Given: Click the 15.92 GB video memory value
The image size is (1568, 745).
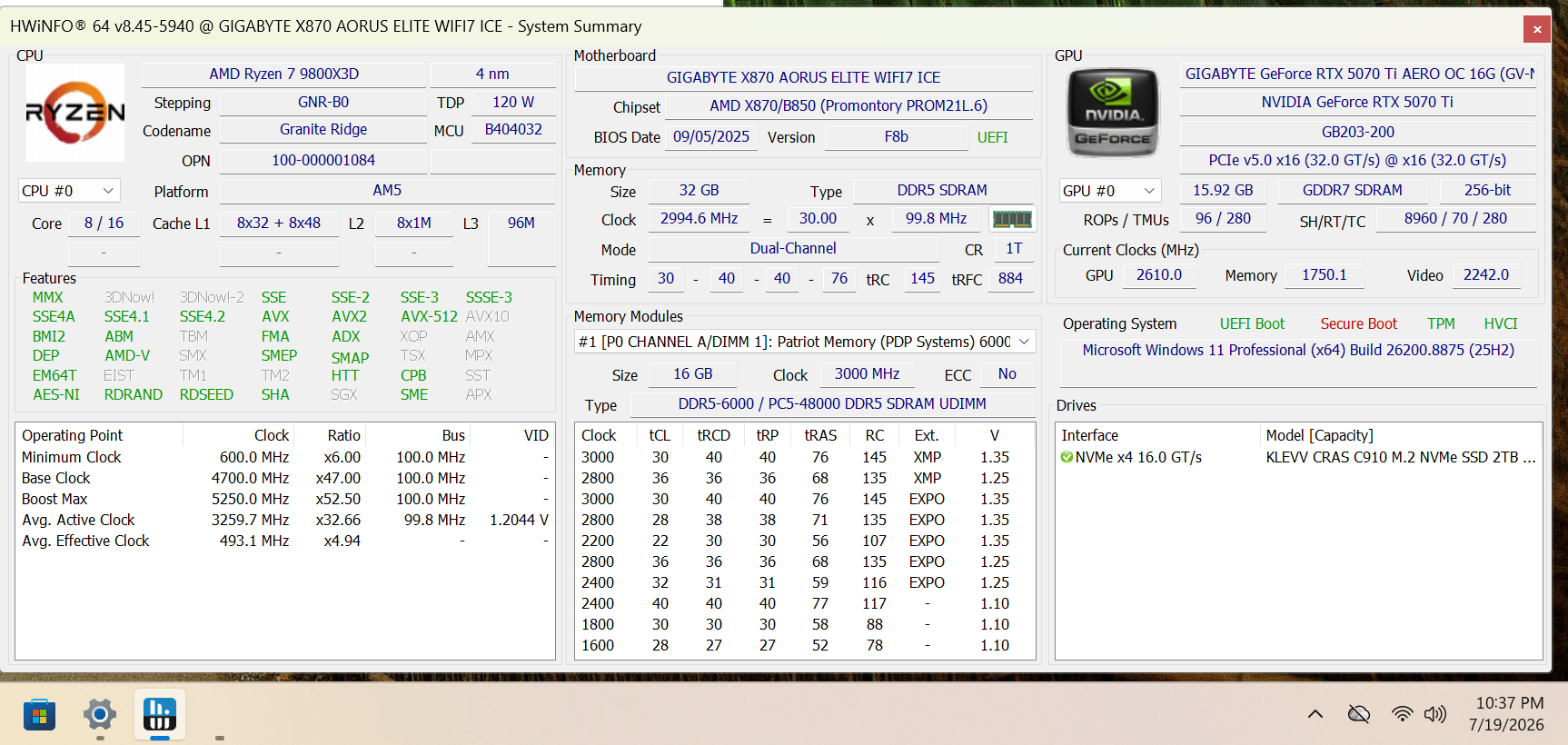Looking at the screenshot, I should point(1223,190).
